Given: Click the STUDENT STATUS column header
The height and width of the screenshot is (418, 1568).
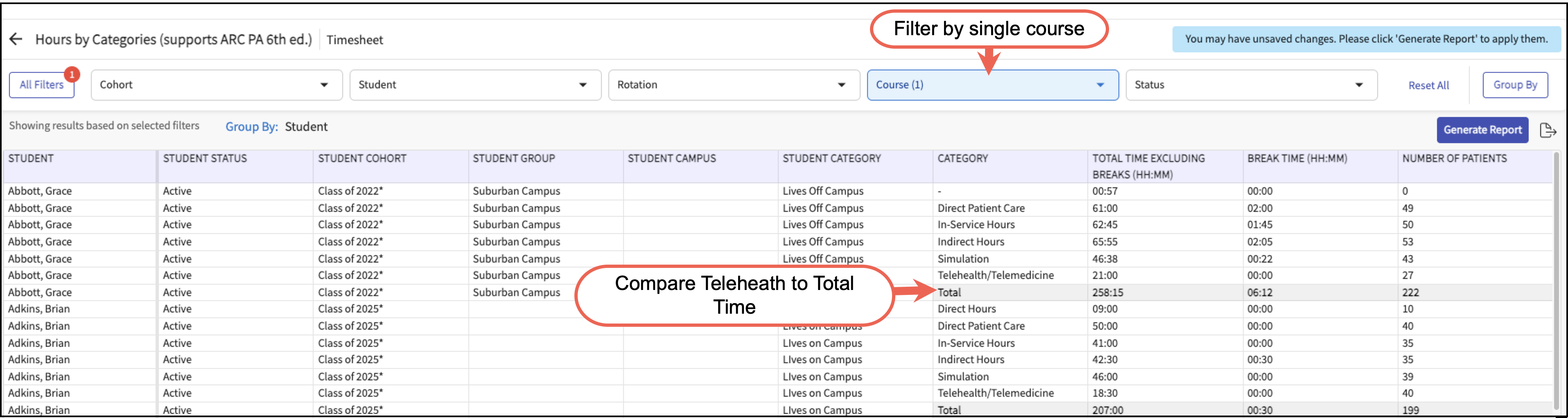Looking at the screenshot, I should coord(205,159).
